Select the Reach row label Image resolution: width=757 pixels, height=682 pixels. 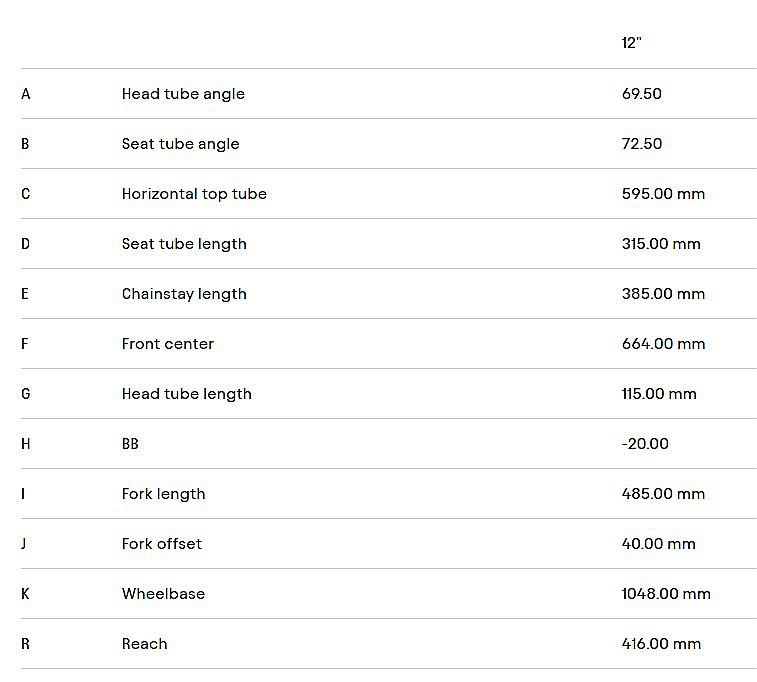(145, 644)
